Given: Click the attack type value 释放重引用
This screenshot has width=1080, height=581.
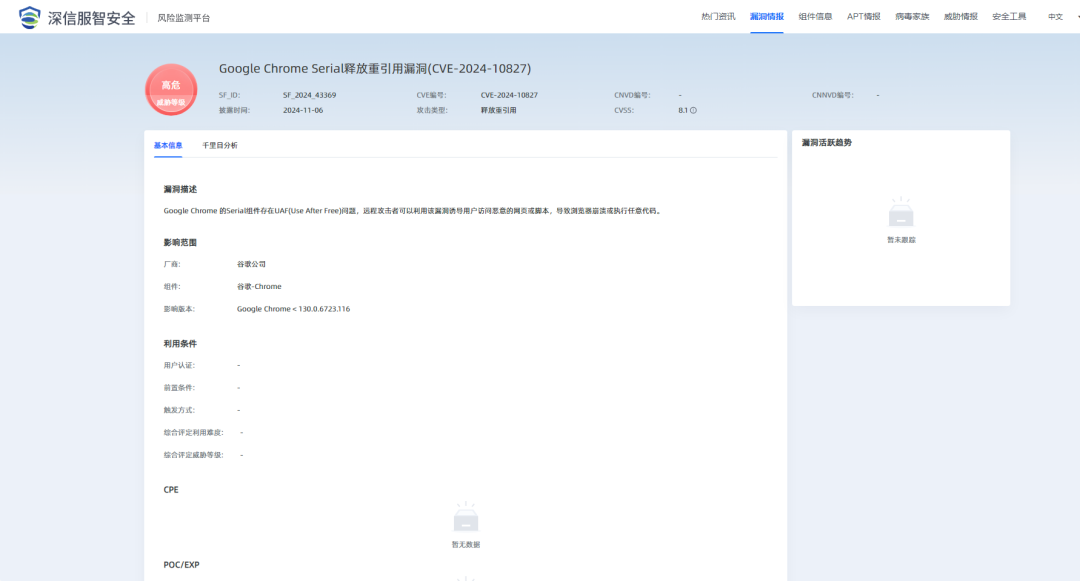Looking at the screenshot, I should [498, 110].
